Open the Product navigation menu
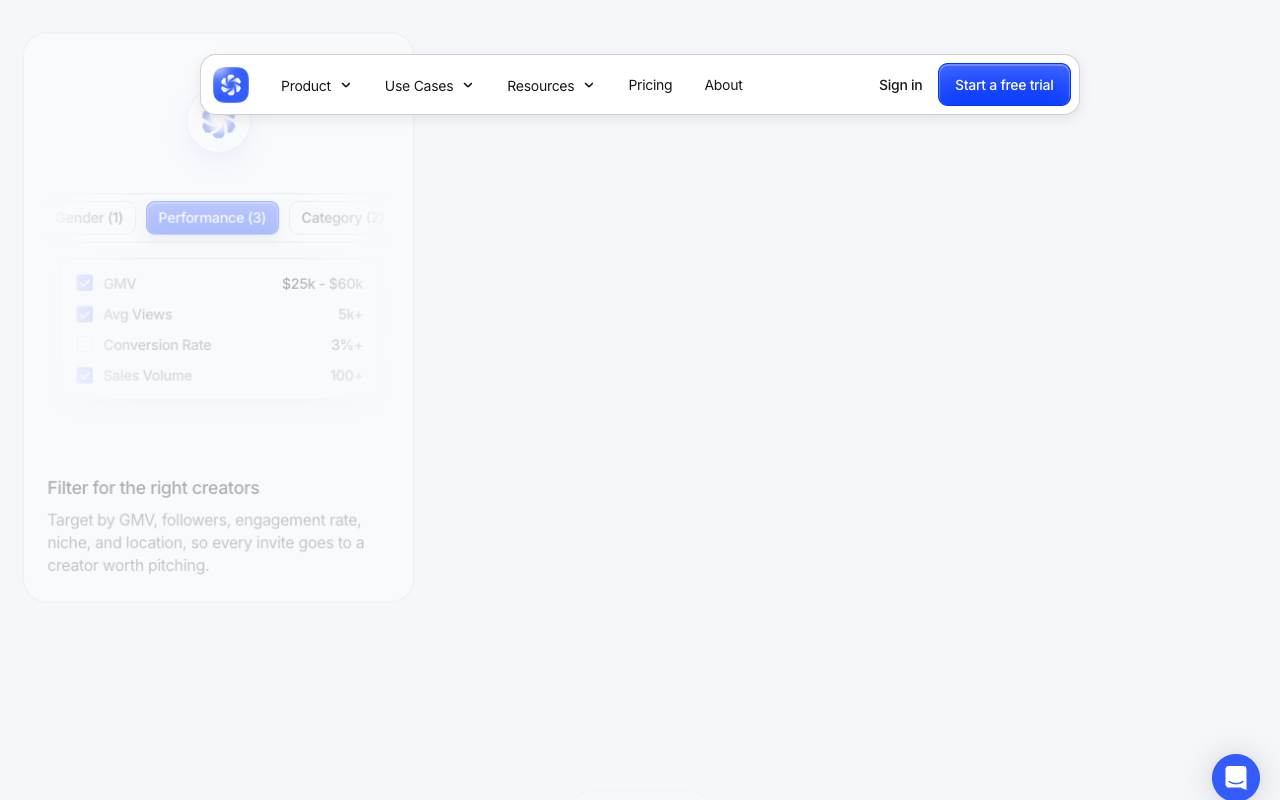The image size is (1280, 800). point(316,85)
